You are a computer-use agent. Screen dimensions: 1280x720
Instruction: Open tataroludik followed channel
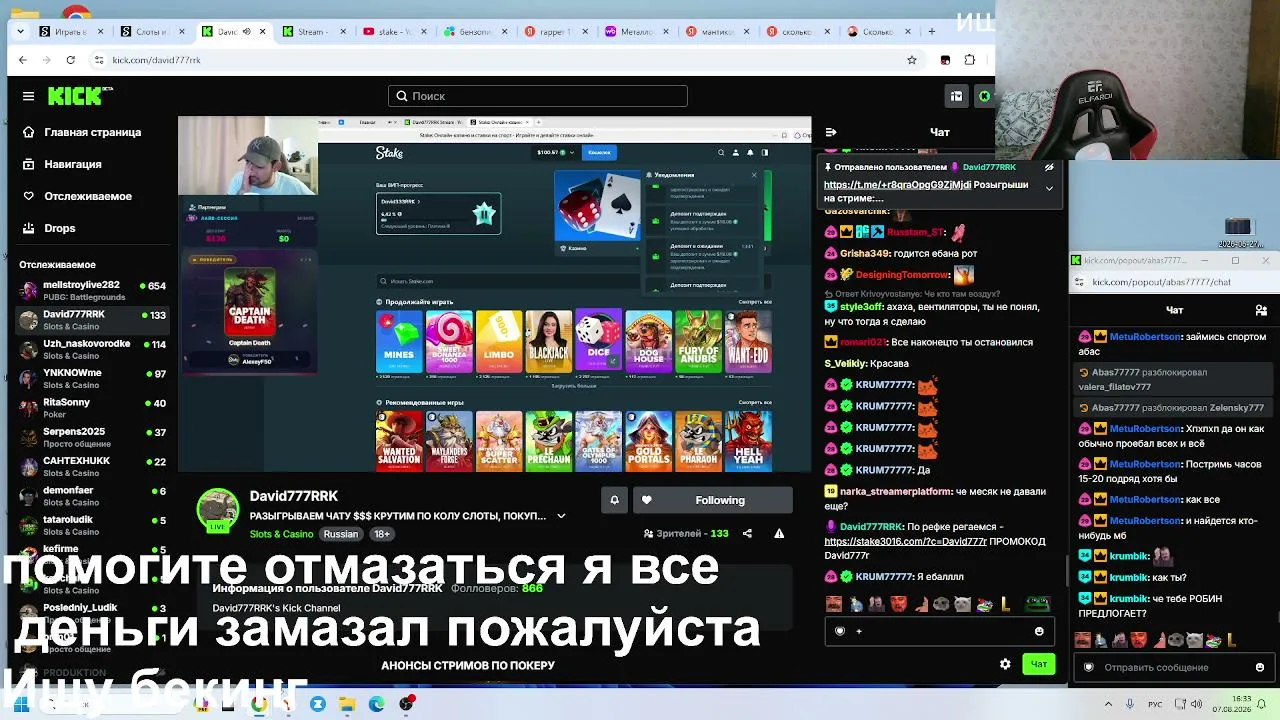(92, 525)
